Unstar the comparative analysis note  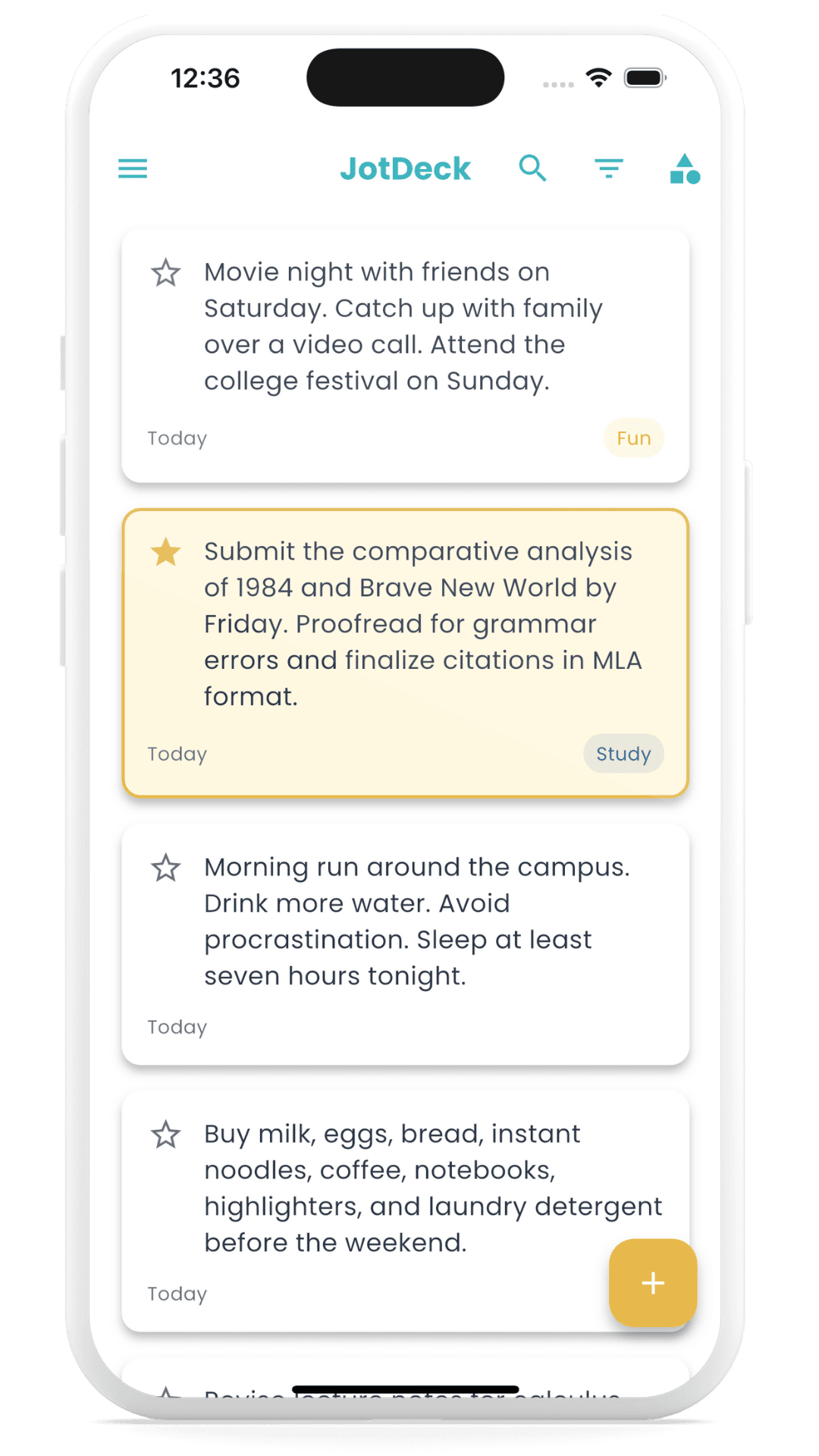[x=165, y=551]
